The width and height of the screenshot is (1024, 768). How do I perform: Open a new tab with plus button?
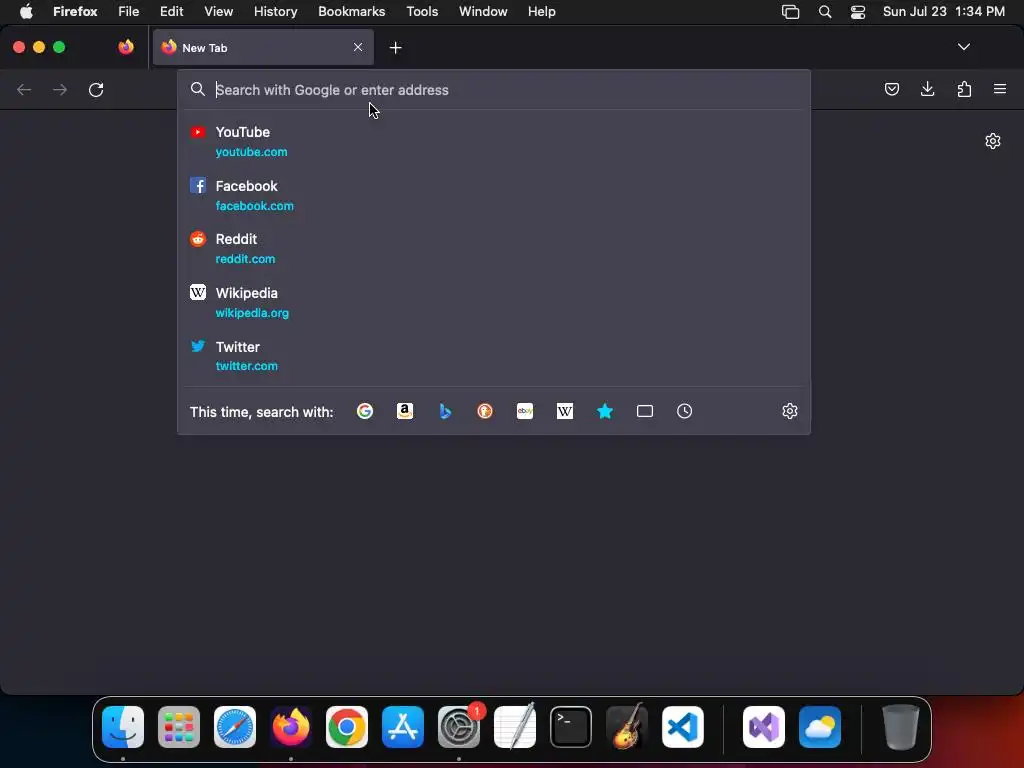[x=395, y=48]
